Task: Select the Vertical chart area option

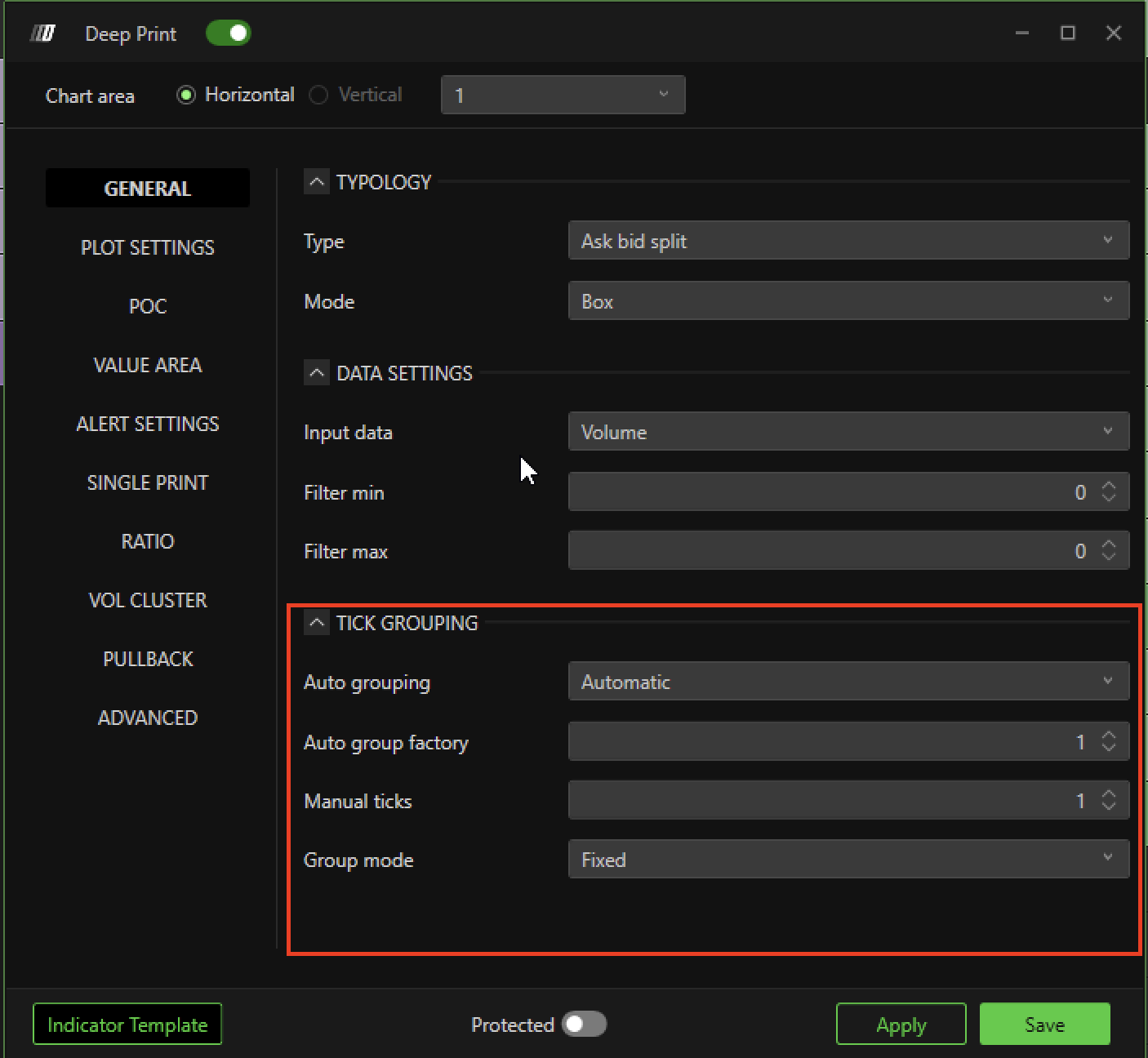Action: point(318,96)
